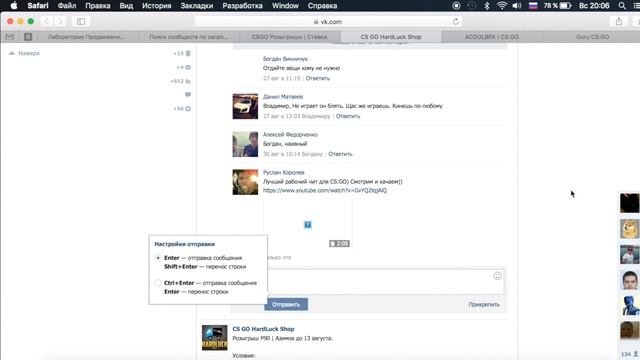Open the История menu
This screenshot has height=360, width=640.
(157, 6)
